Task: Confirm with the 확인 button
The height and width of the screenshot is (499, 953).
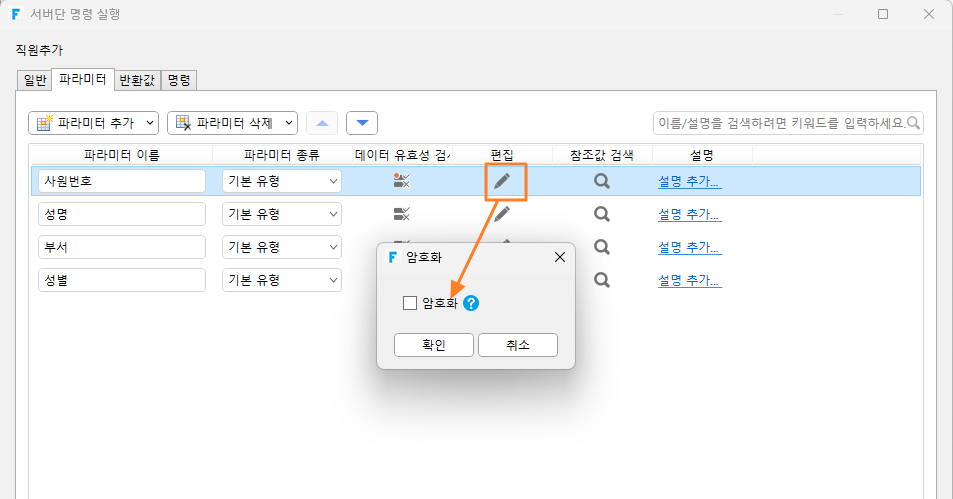Action: click(x=434, y=345)
